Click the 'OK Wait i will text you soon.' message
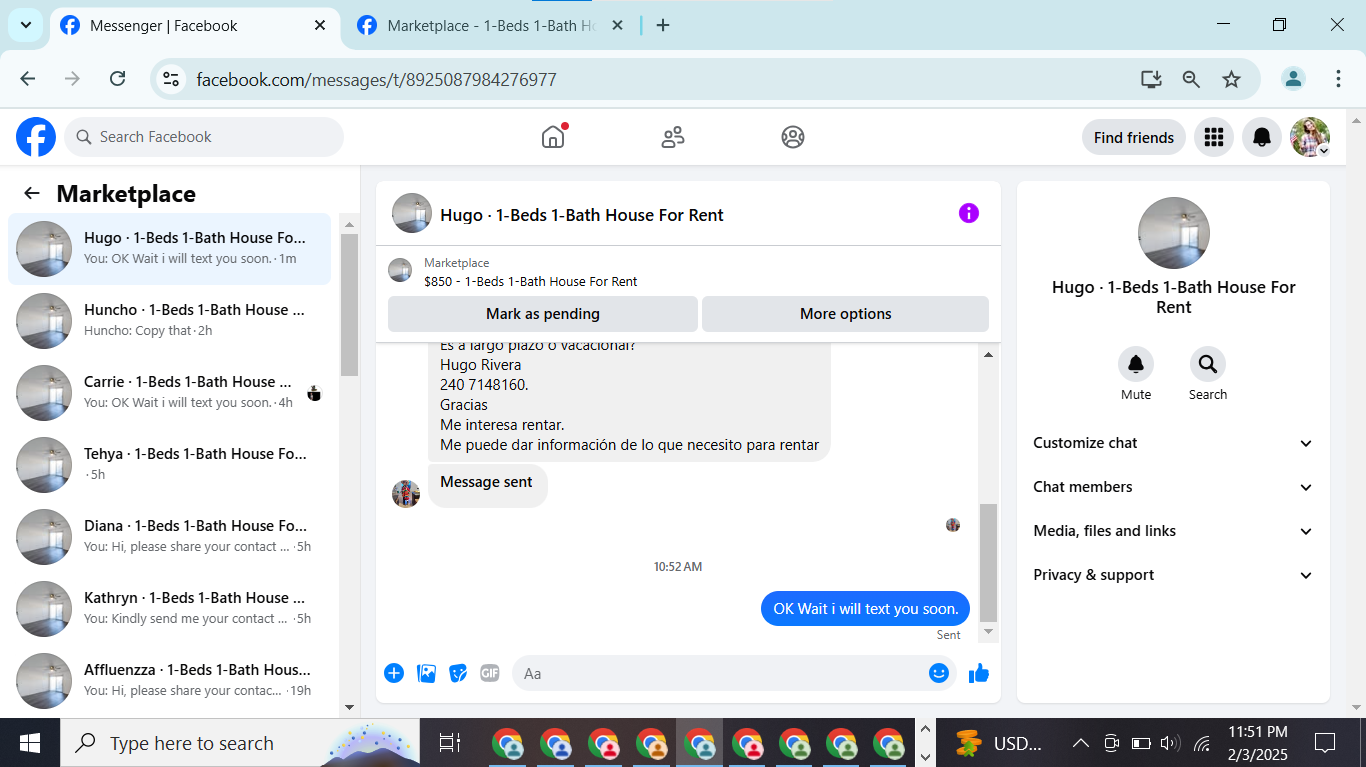 click(866, 608)
